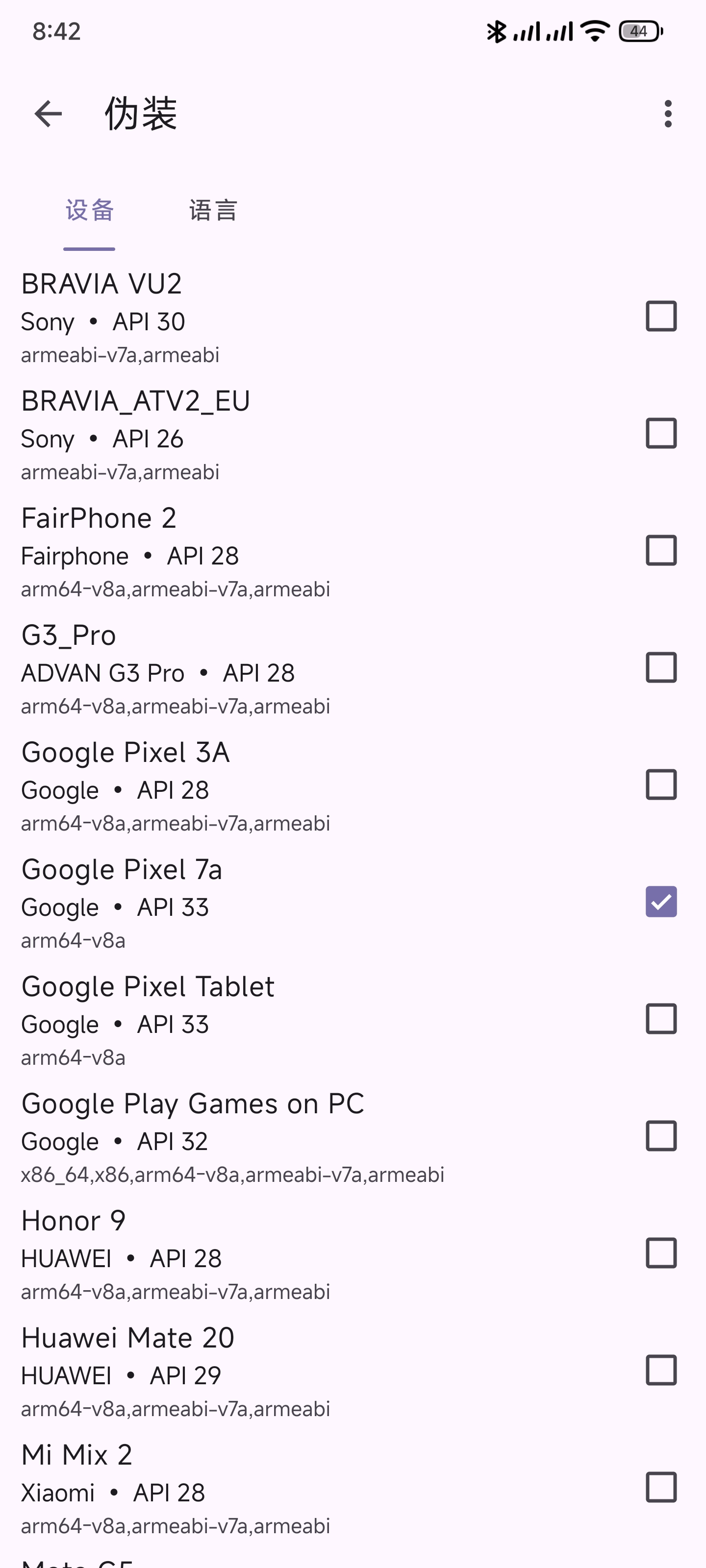Choose Google Play Games on PC
The image size is (706, 1568).
point(244,1136)
